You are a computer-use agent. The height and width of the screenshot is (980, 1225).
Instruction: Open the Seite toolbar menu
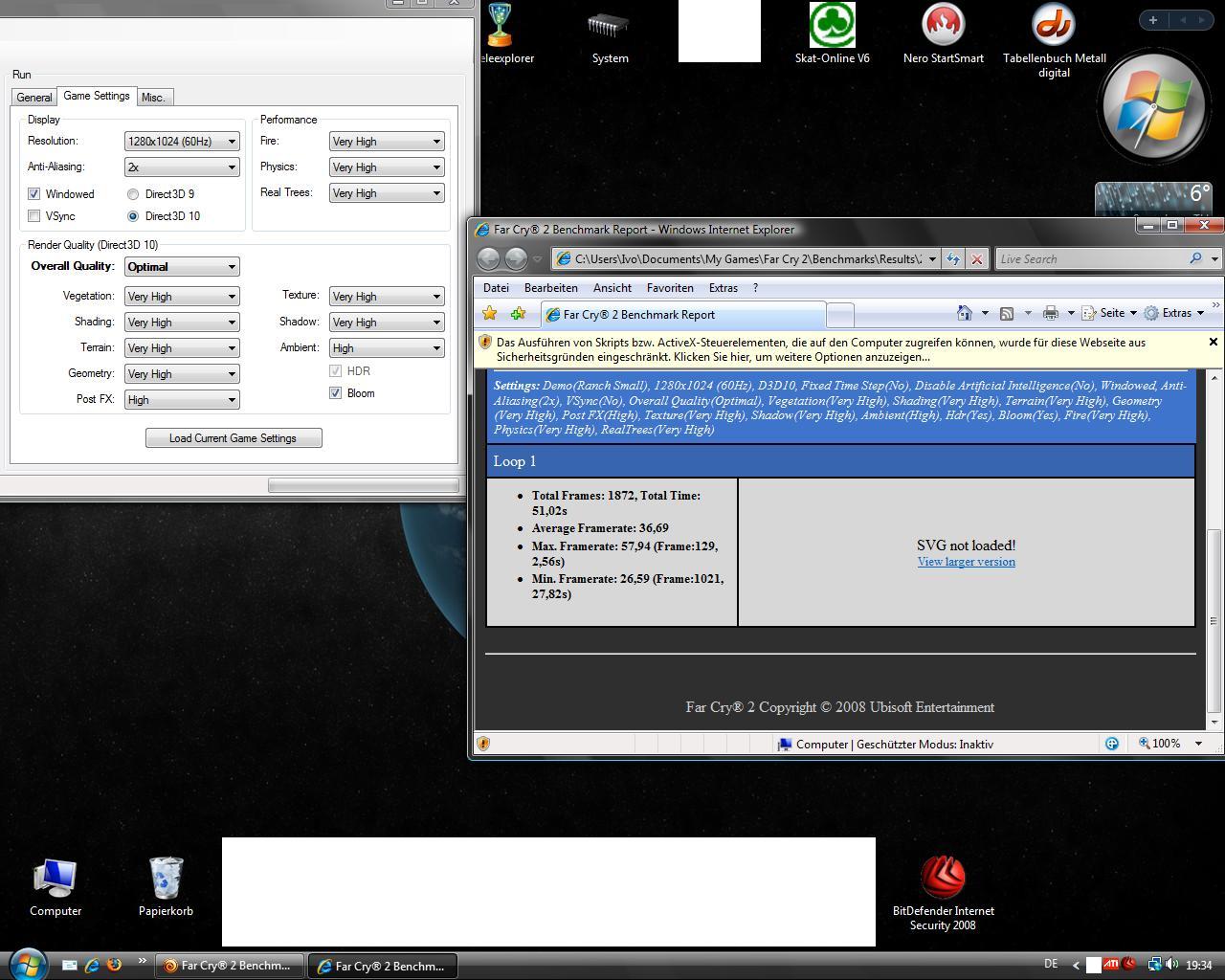coord(1109,313)
